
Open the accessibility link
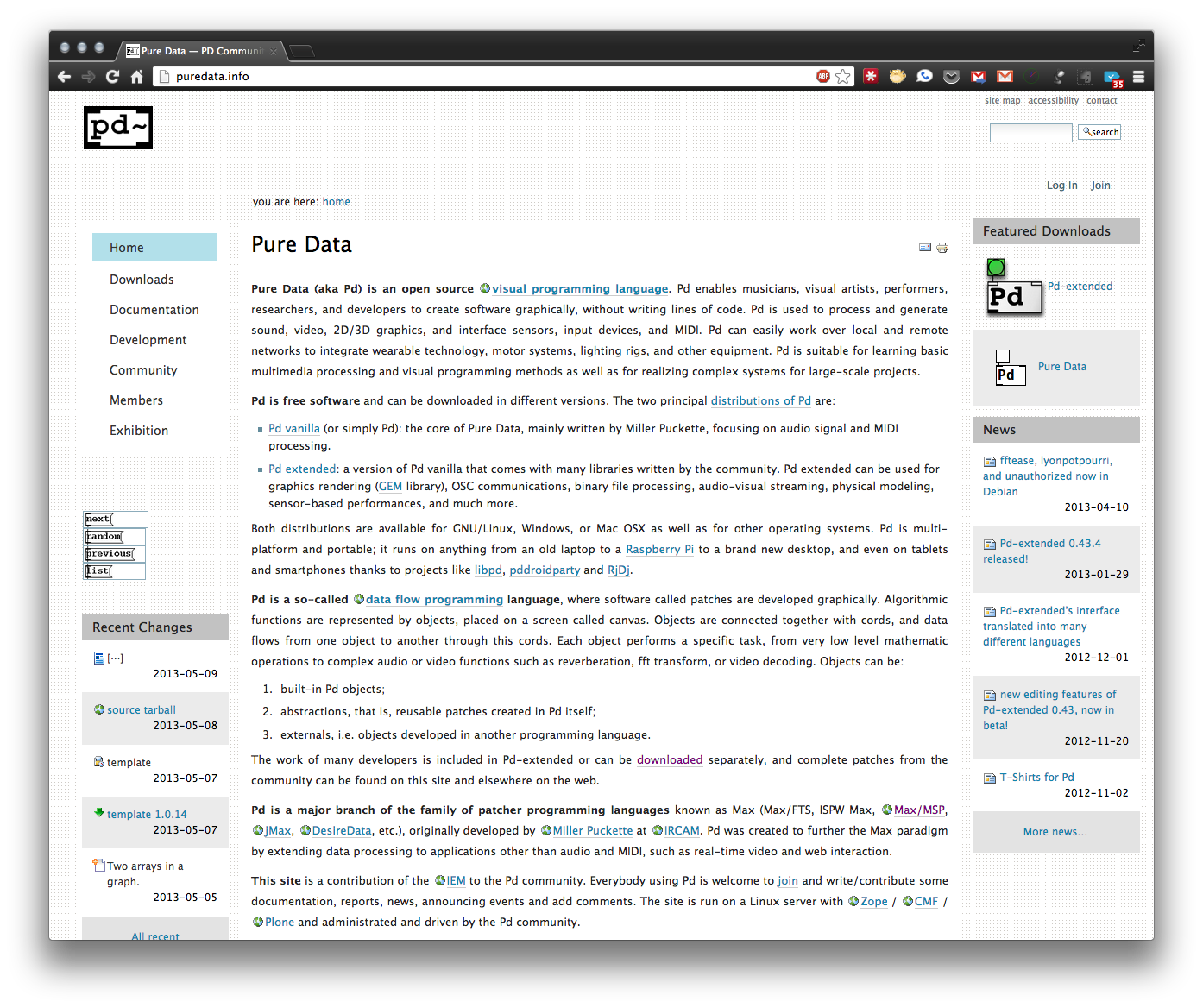(x=1053, y=100)
